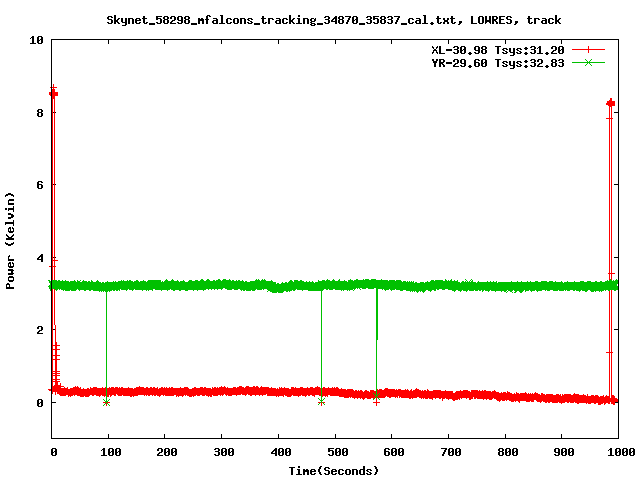This screenshot has height=480, width=640.
Task: Click the plot title Skynet_58298_mfalcons_tracking text
Action: [334, 20]
